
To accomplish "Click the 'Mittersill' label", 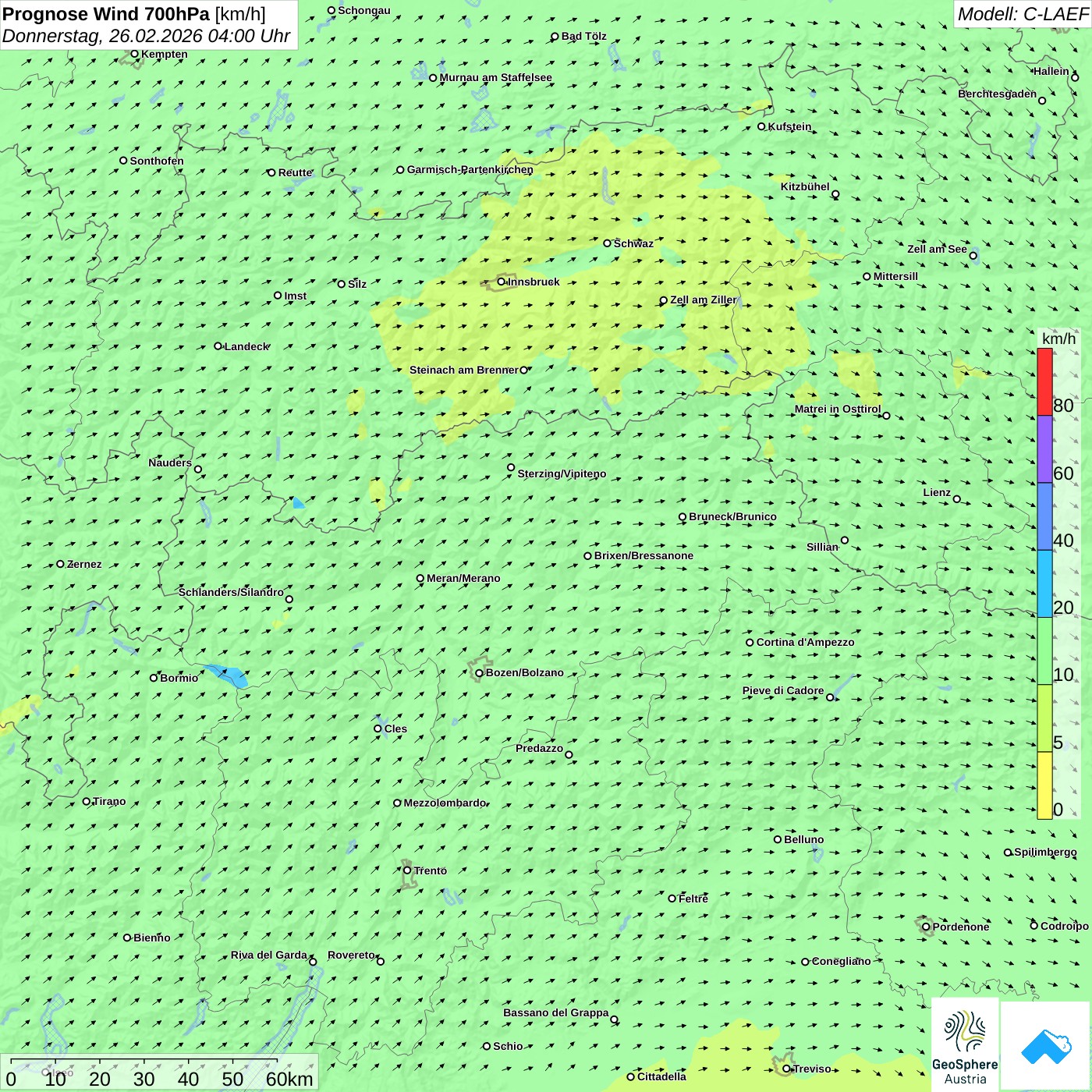I will coord(895,276).
